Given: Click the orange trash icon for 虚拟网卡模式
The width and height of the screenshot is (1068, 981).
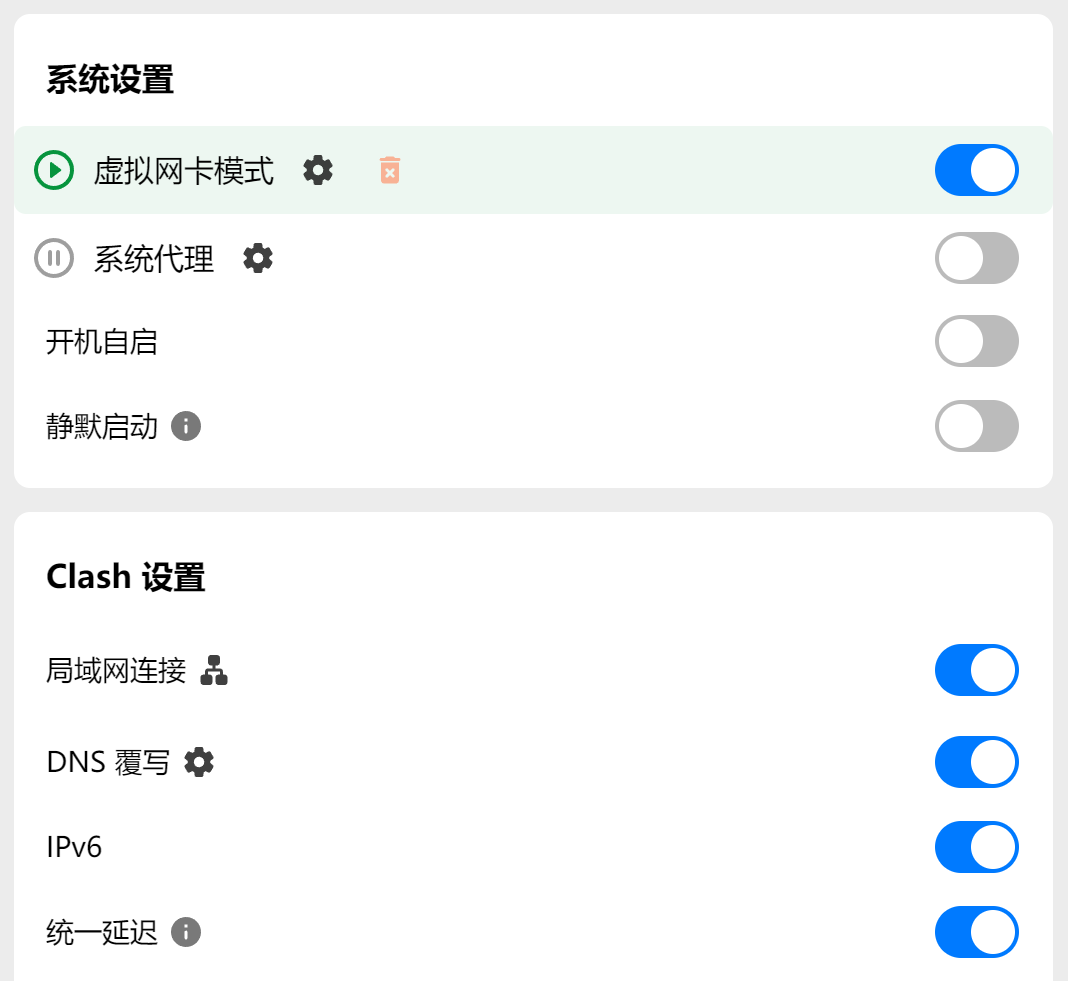Looking at the screenshot, I should tap(390, 170).
